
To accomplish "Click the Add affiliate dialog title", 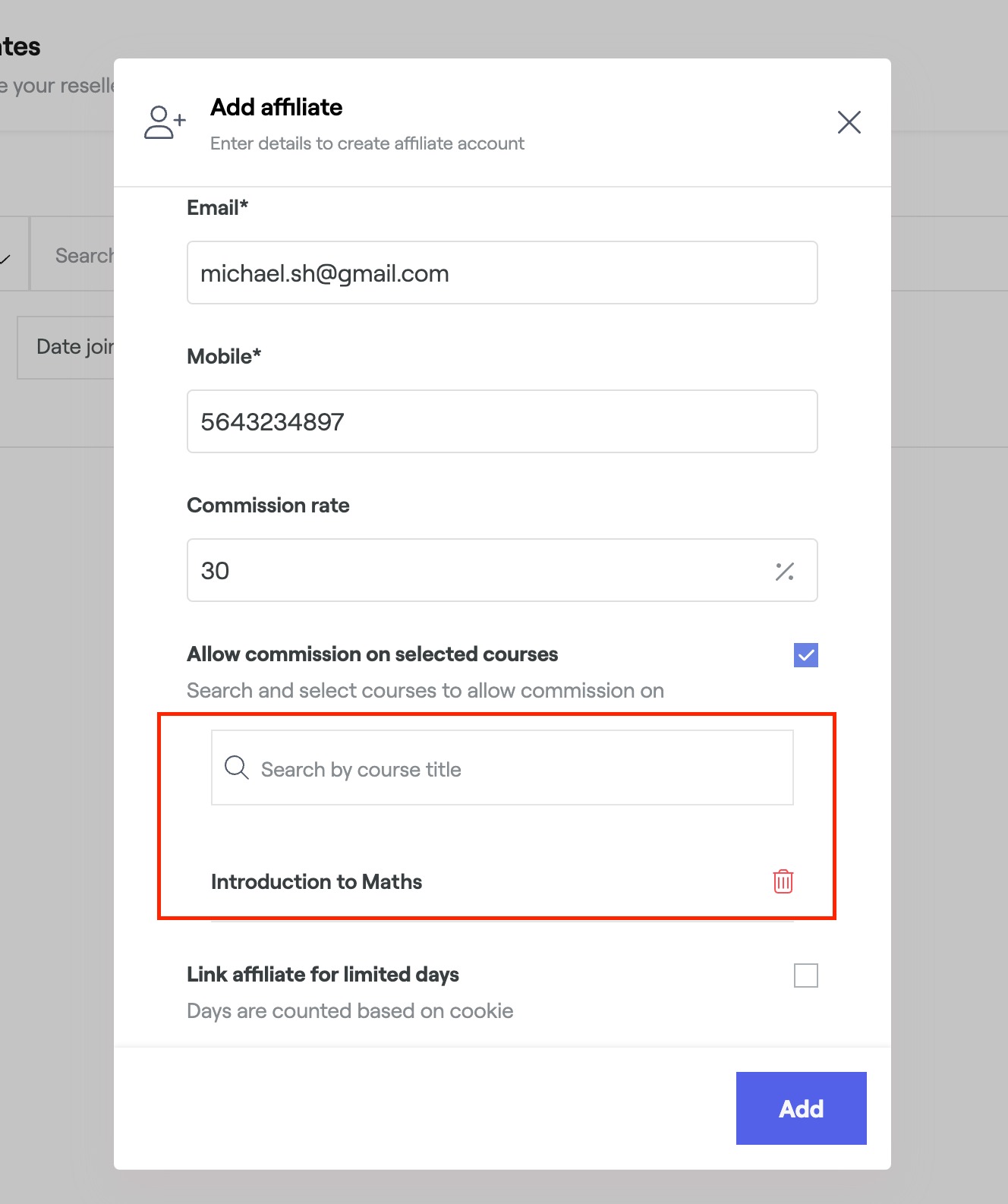I will tap(276, 108).
